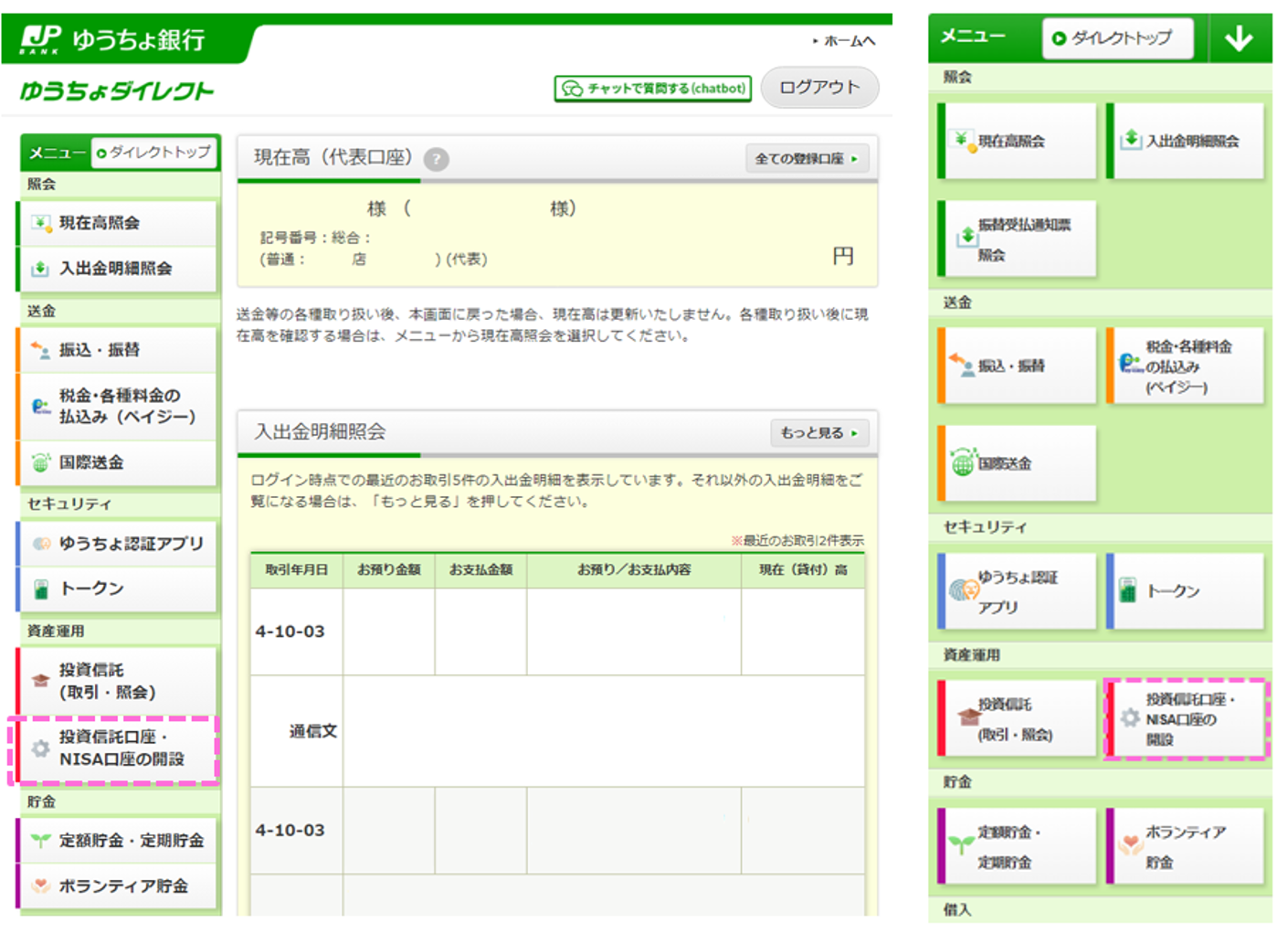
Task: Click the 定額貯金・定期貯金 sprout icon in the left sidebar
Action: 41,841
